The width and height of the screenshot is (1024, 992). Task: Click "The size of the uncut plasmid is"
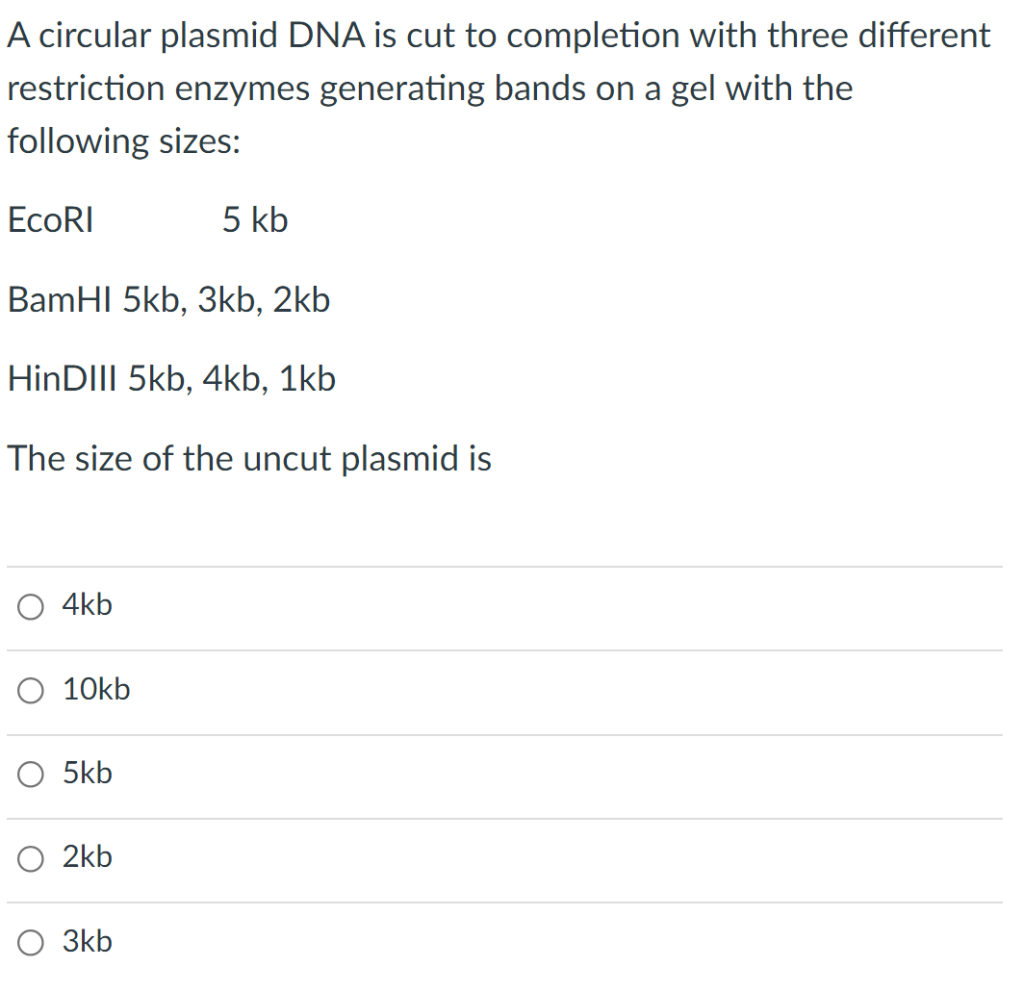[x=249, y=459]
